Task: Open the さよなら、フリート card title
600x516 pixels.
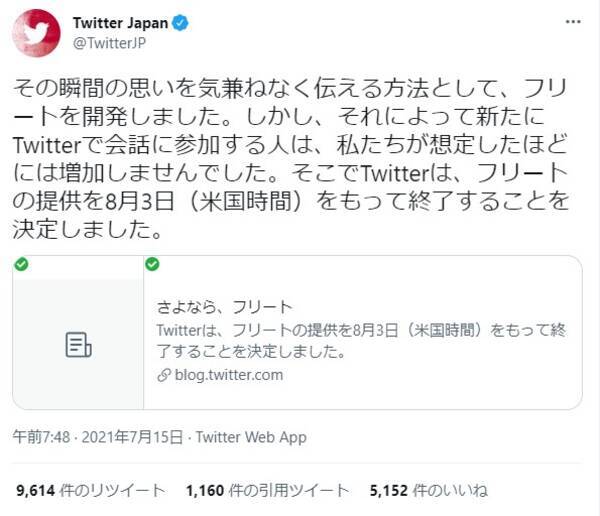Action: click(x=225, y=306)
